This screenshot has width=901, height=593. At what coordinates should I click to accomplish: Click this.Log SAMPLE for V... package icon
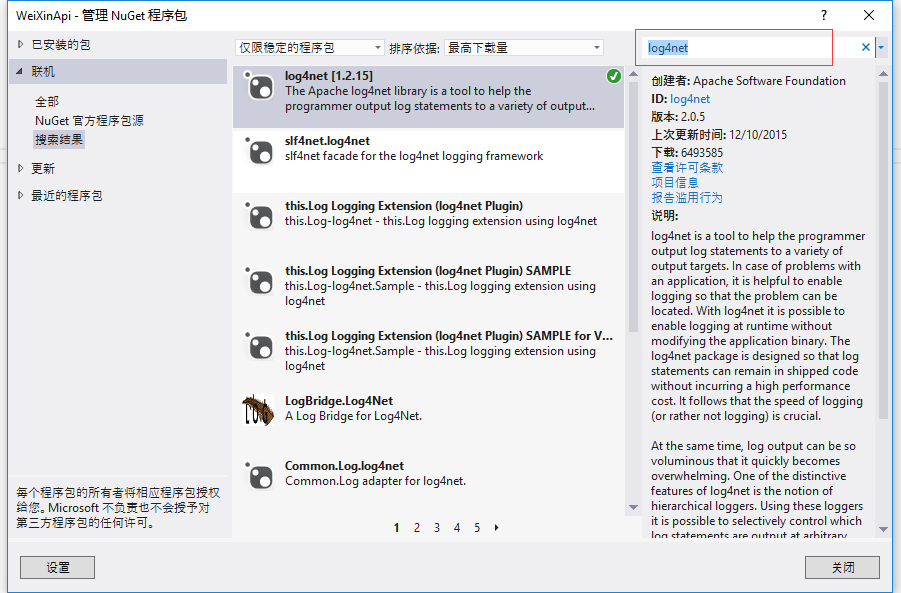[259, 347]
